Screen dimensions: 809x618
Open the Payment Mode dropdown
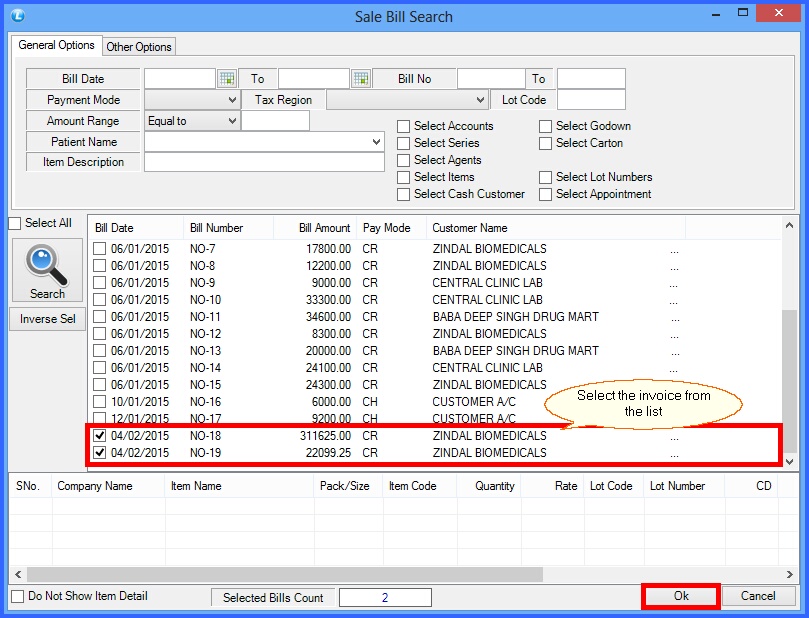tap(232, 100)
